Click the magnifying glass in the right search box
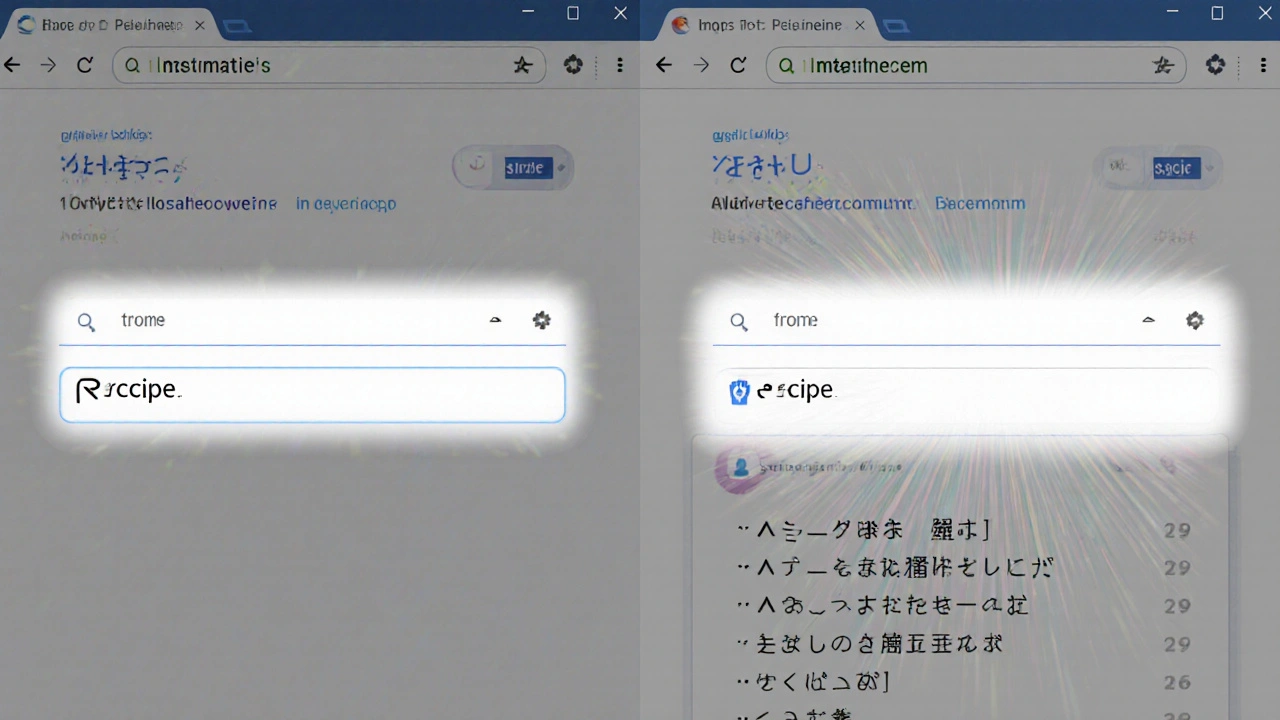The height and width of the screenshot is (720, 1280). (x=739, y=320)
